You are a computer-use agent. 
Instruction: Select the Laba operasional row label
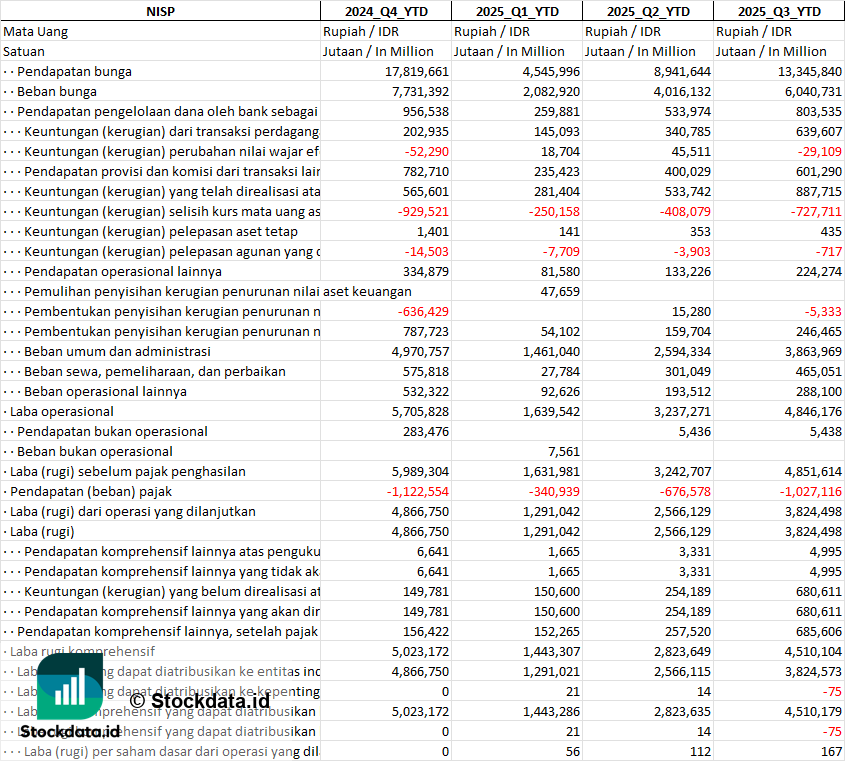[62, 411]
